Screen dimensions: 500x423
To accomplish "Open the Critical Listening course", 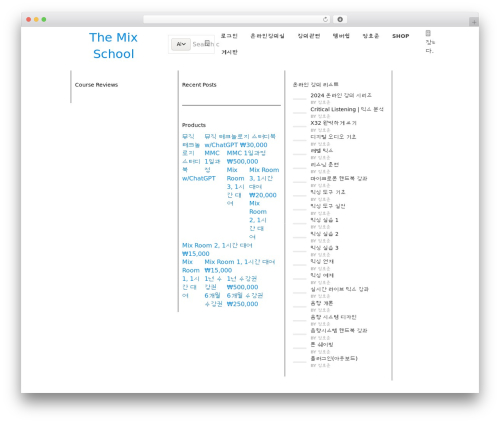I will (347, 109).
